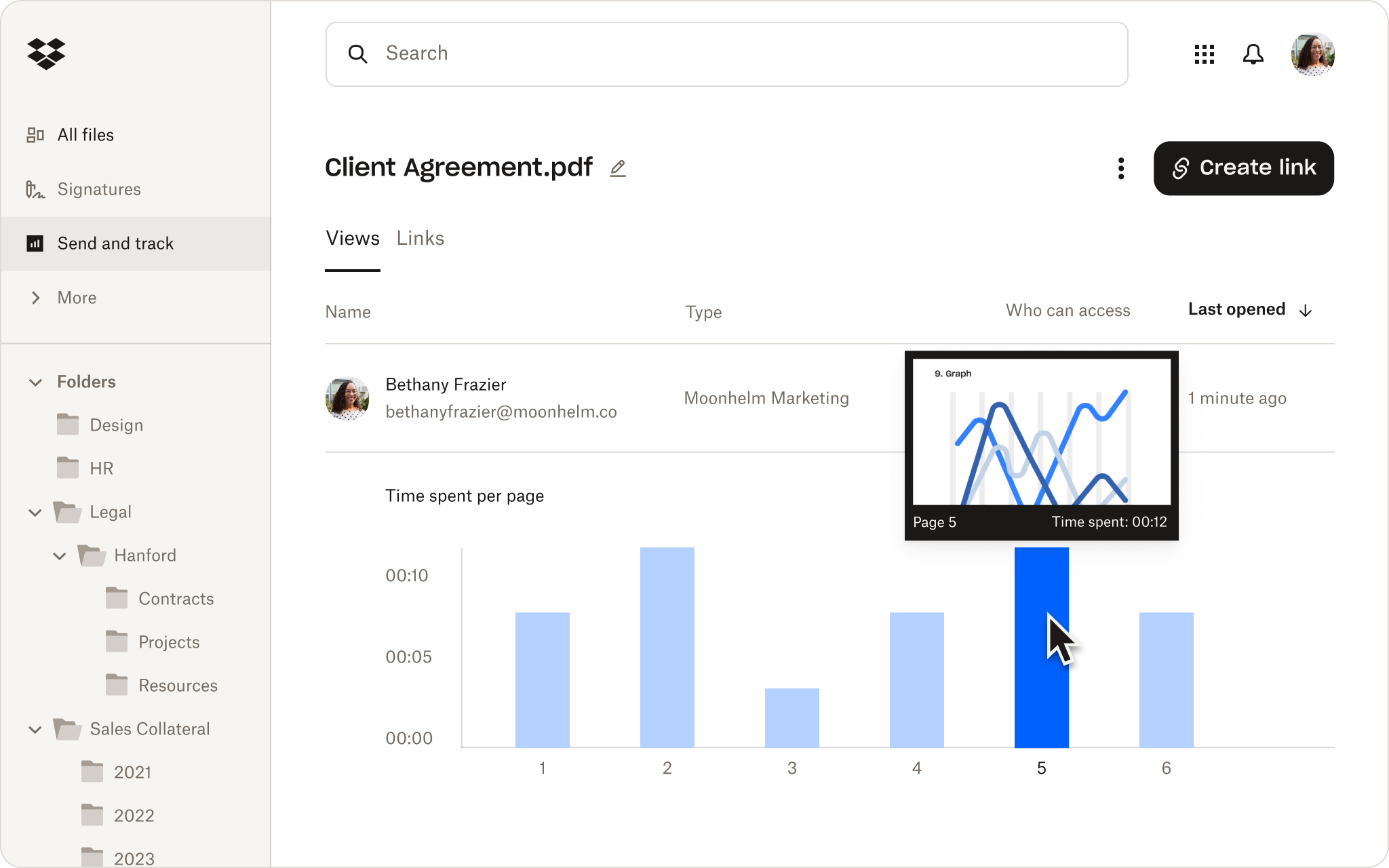The width and height of the screenshot is (1389, 868).
Task: Click the Send and track icon in sidebar
Action: pos(35,244)
